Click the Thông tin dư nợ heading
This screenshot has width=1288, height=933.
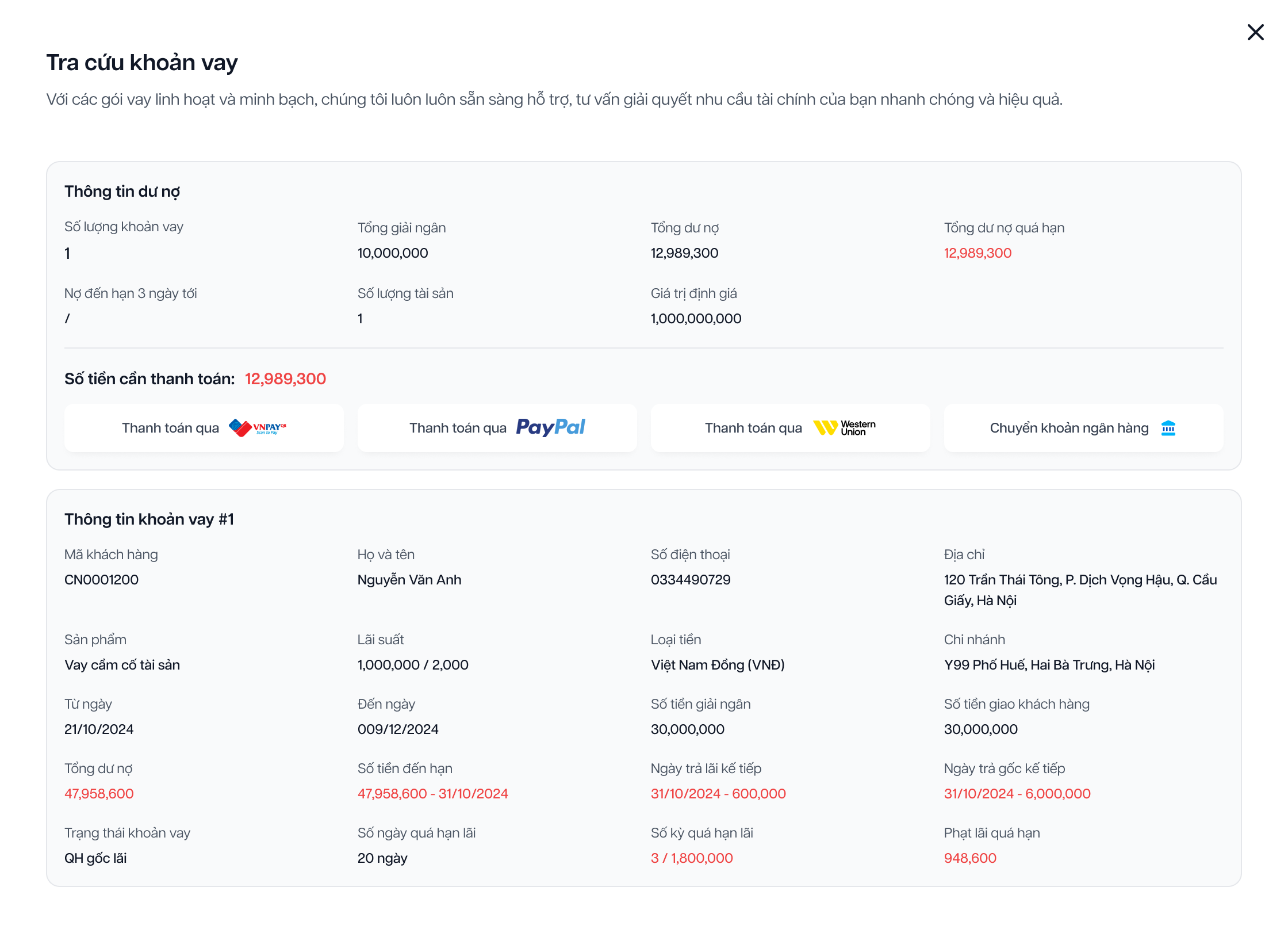[122, 192]
